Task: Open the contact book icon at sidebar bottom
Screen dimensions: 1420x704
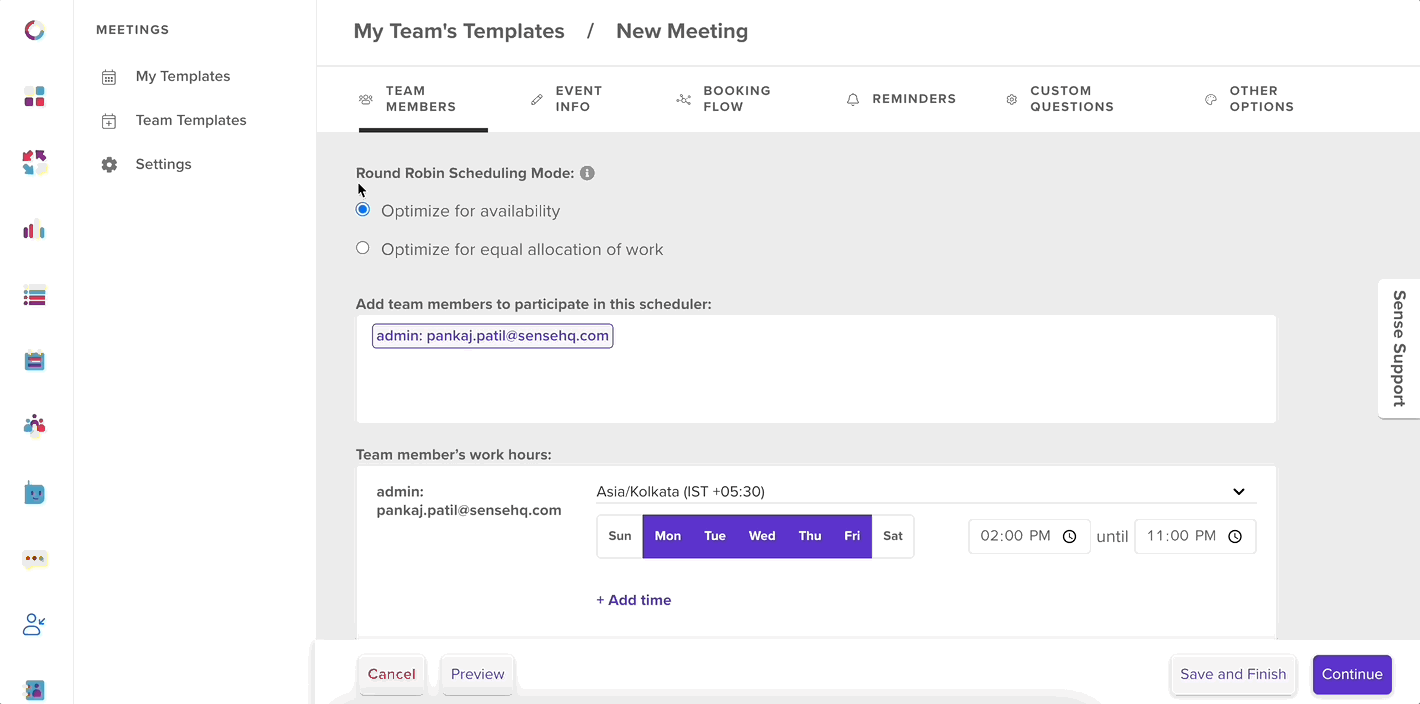Action: [x=34, y=690]
